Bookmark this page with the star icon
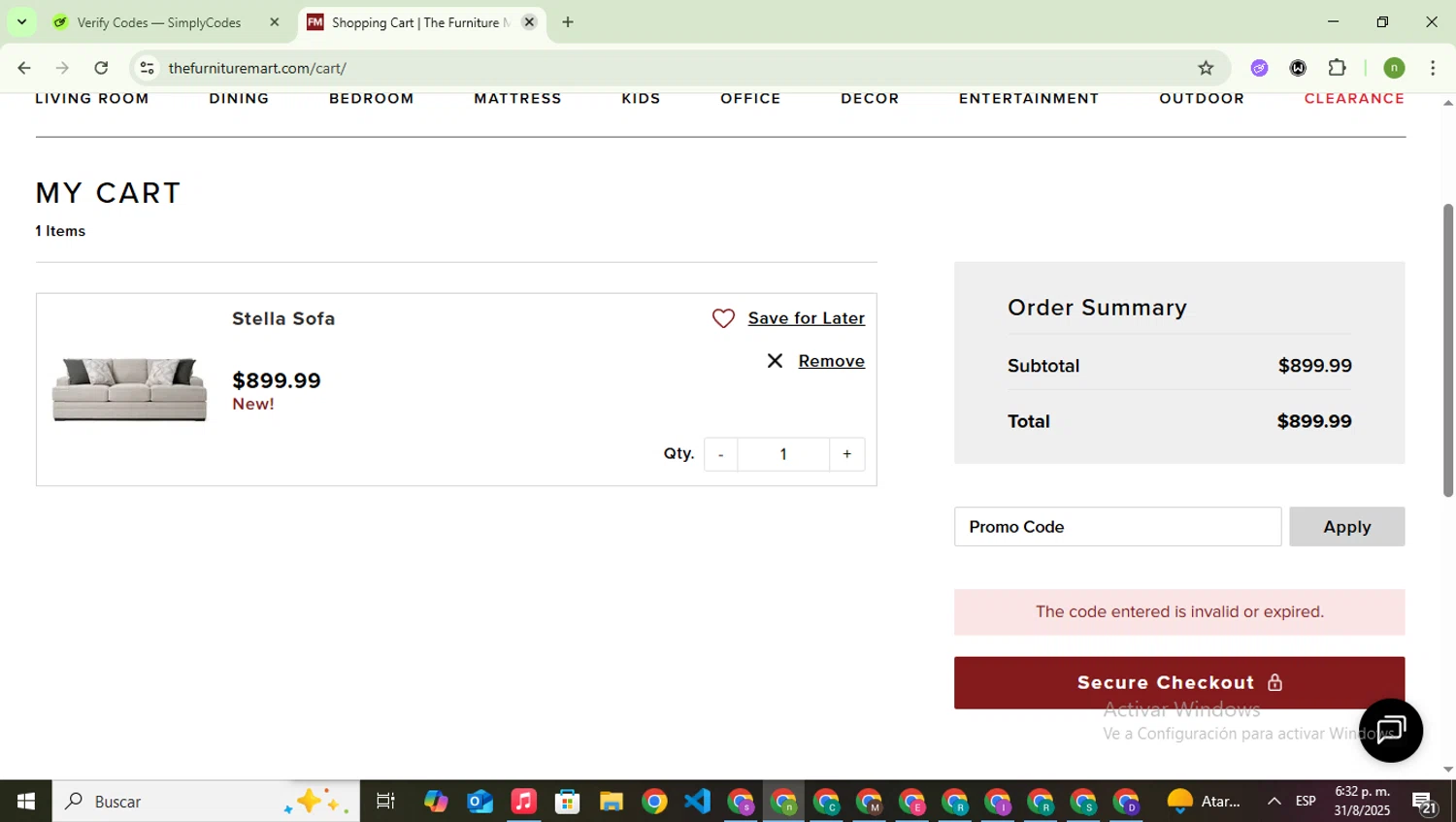Image resolution: width=1456 pixels, height=822 pixels. point(1206,68)
